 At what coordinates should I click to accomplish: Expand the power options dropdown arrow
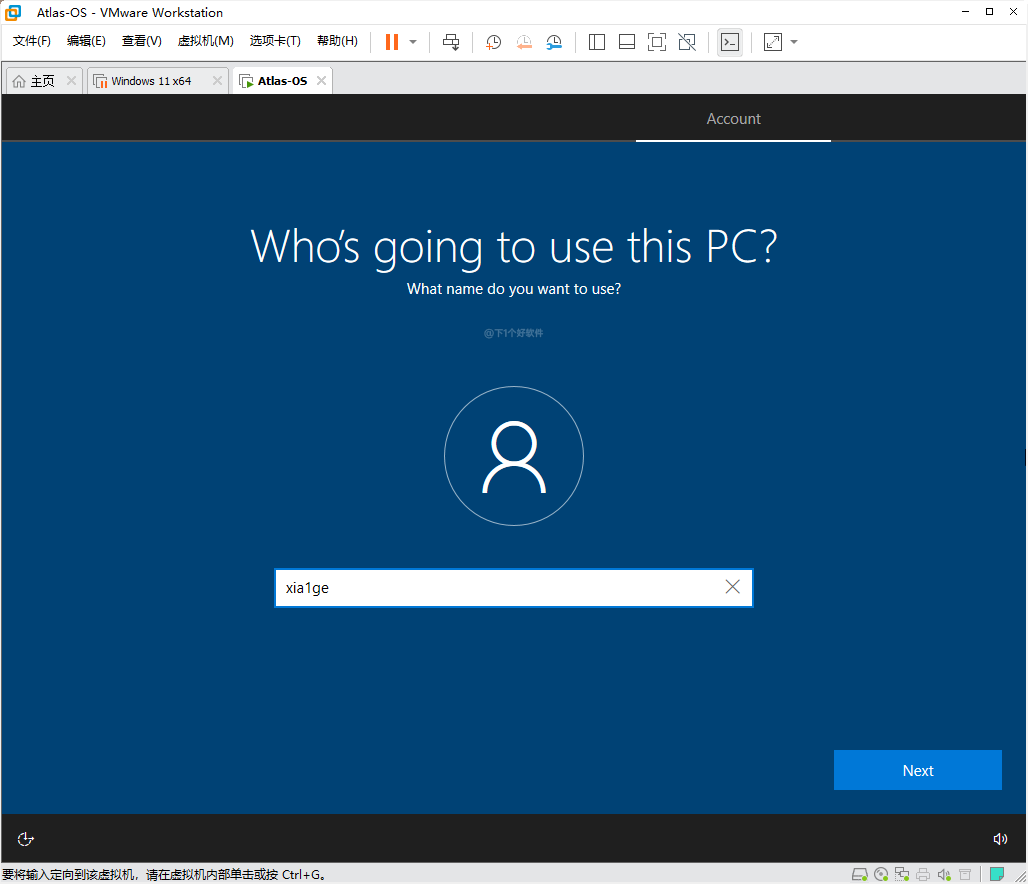coord(413,42)
